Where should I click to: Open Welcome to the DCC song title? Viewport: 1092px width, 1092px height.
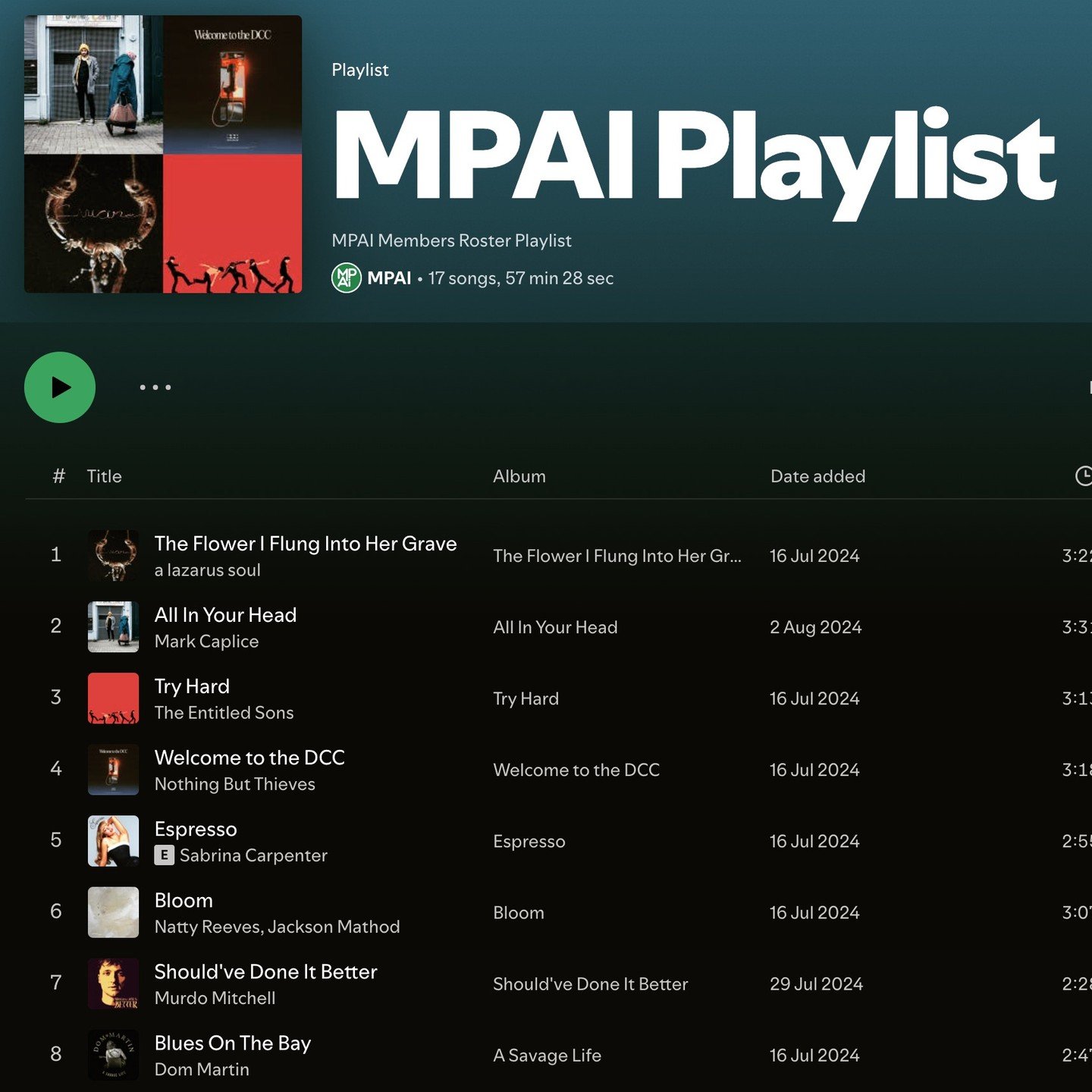[x=249, y=758]
